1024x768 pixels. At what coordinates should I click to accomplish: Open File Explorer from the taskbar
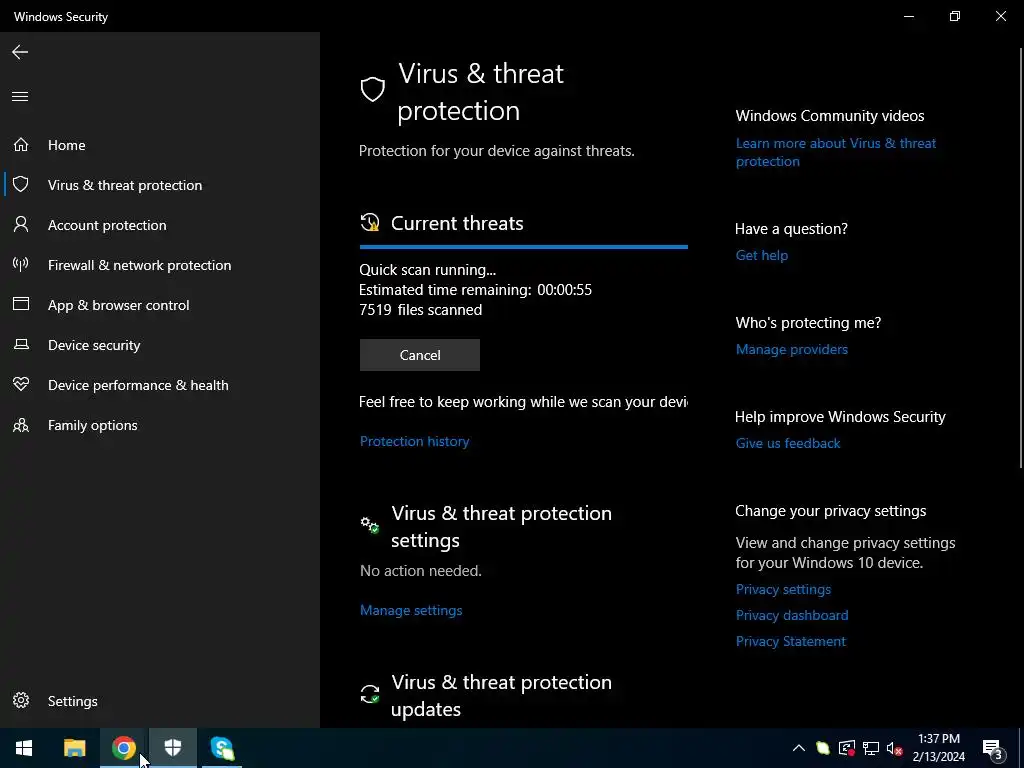click(74, 748)
